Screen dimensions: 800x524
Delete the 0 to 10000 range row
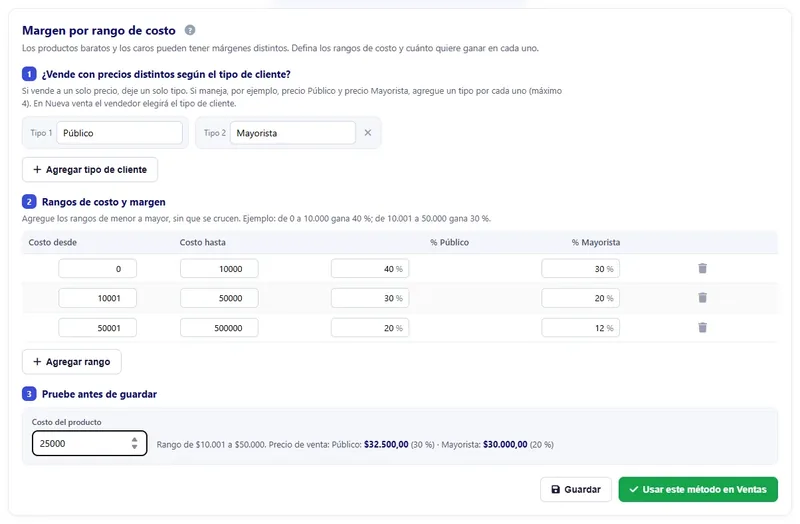pos(703,268)
